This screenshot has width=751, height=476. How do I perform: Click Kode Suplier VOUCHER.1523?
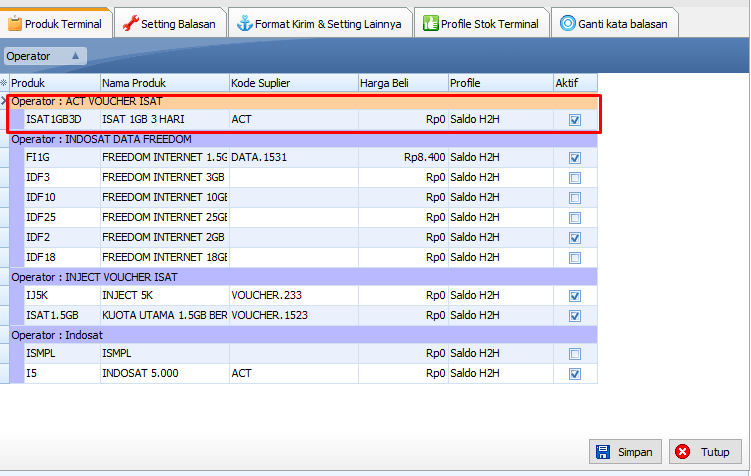294,315
